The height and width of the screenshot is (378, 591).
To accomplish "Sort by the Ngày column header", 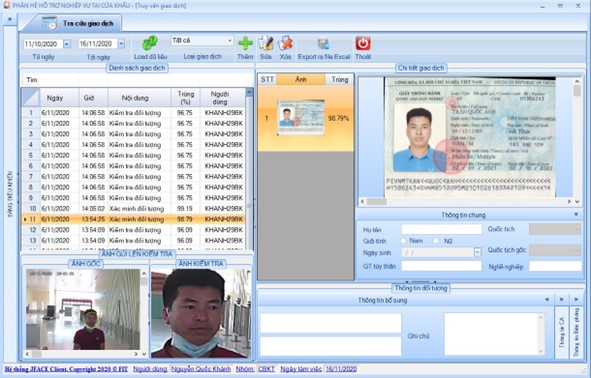I will coord(55,98).
